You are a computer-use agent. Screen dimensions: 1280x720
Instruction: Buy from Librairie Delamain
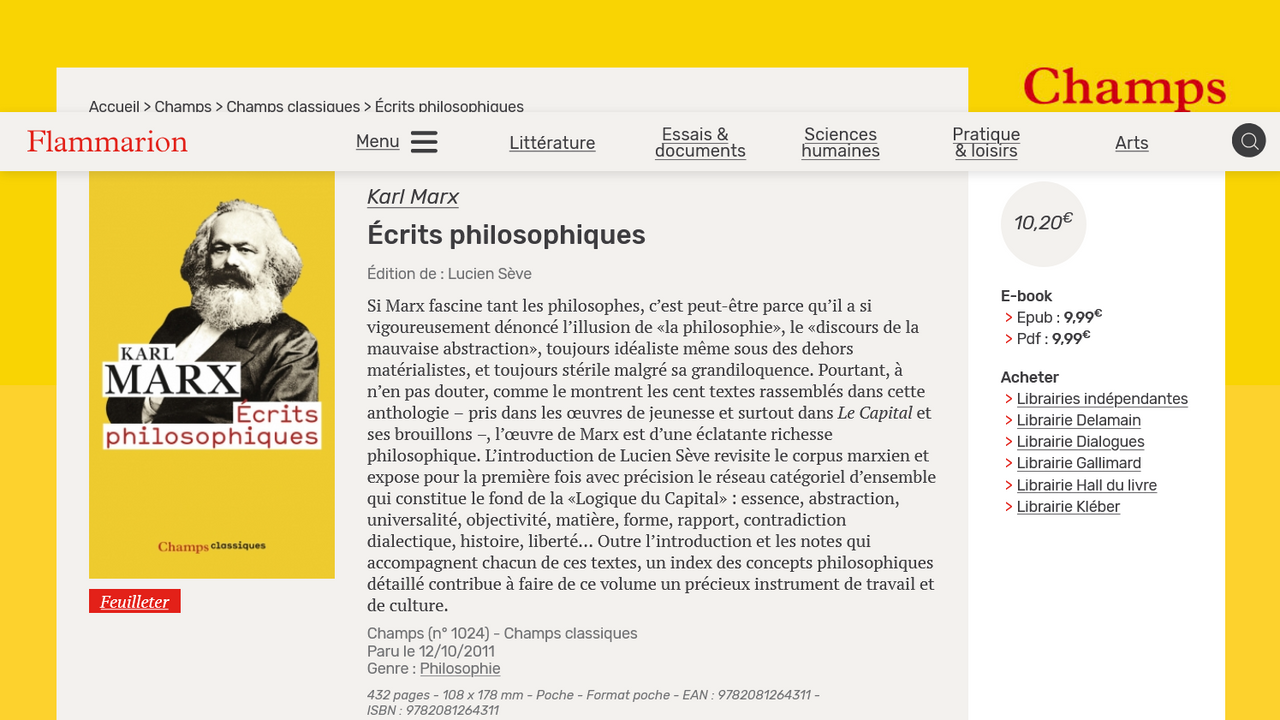pos(1078,420)
